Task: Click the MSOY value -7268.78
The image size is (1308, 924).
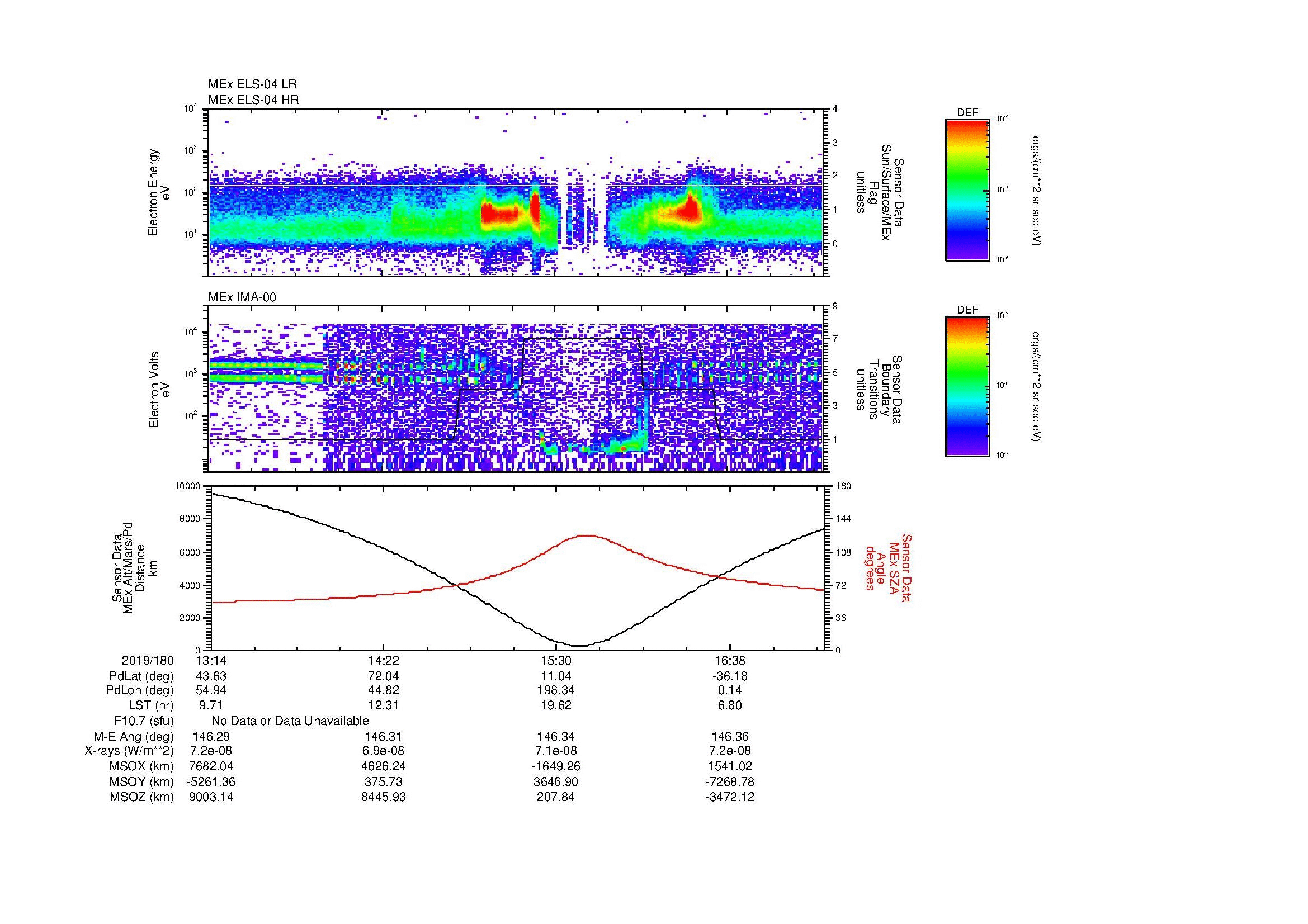Action: coord(729,781)
